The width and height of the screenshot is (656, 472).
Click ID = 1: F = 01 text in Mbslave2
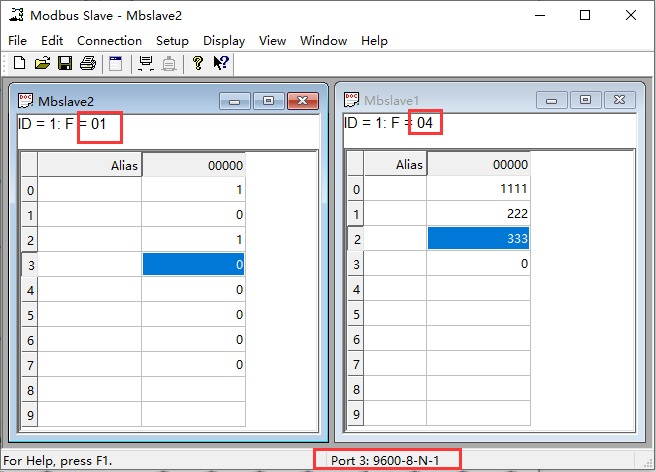click(x=62, y=124)
